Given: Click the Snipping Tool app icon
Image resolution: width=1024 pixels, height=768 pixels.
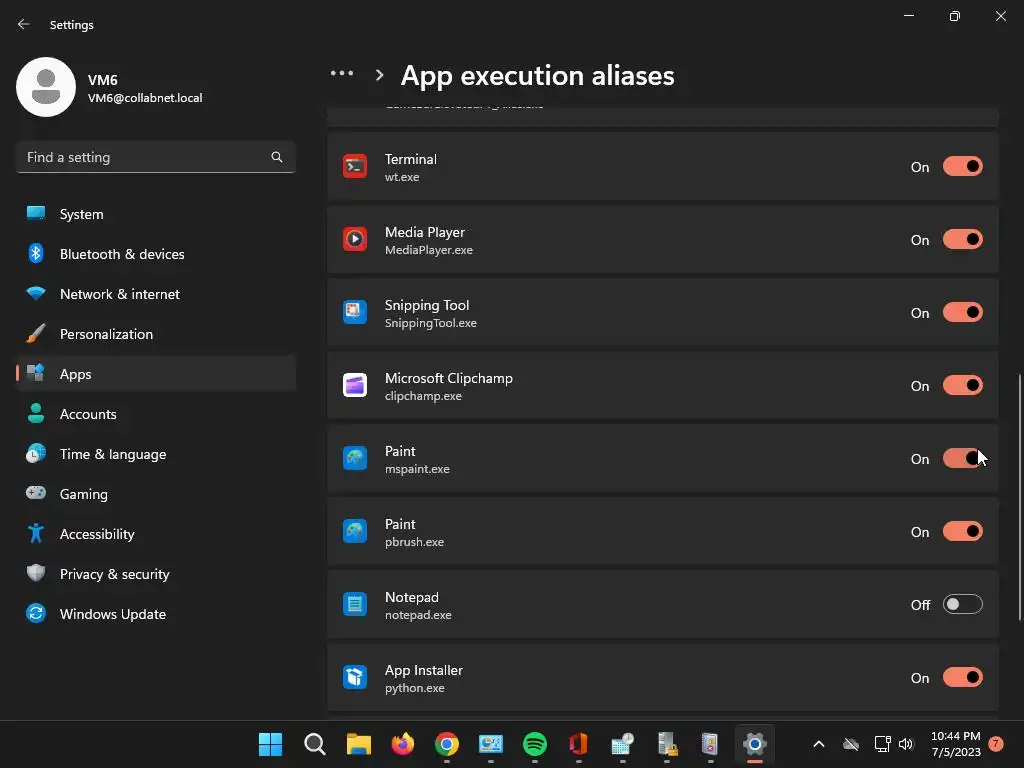Looking at the screenshot, I should [354, 313].
